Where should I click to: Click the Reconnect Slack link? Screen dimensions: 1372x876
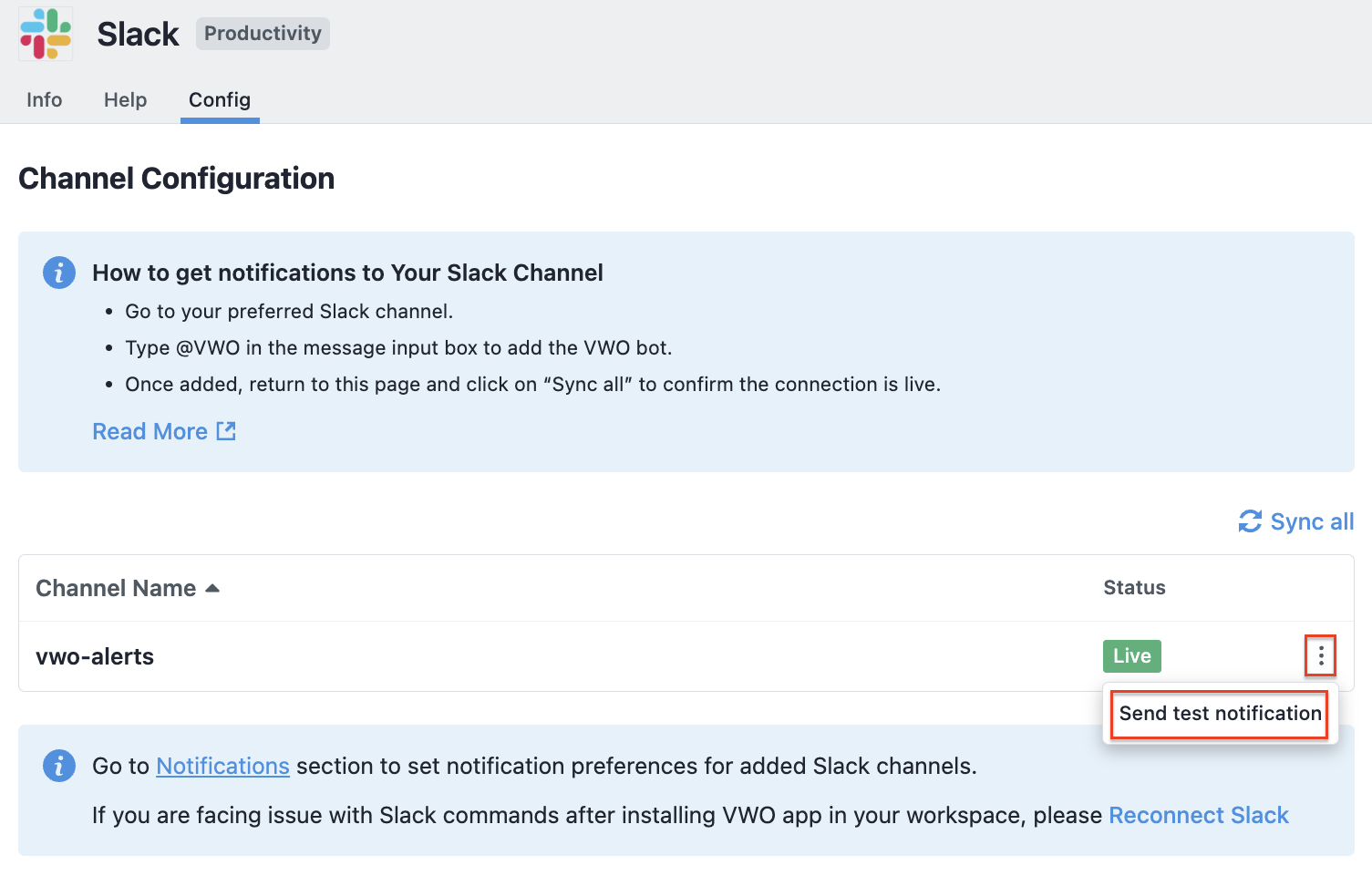click(x=1198, y=815)
